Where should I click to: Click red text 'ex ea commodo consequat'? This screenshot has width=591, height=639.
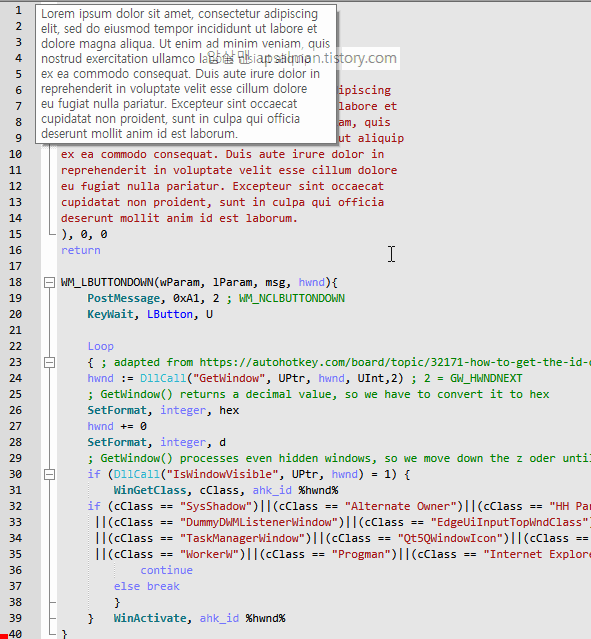point(137,154)
